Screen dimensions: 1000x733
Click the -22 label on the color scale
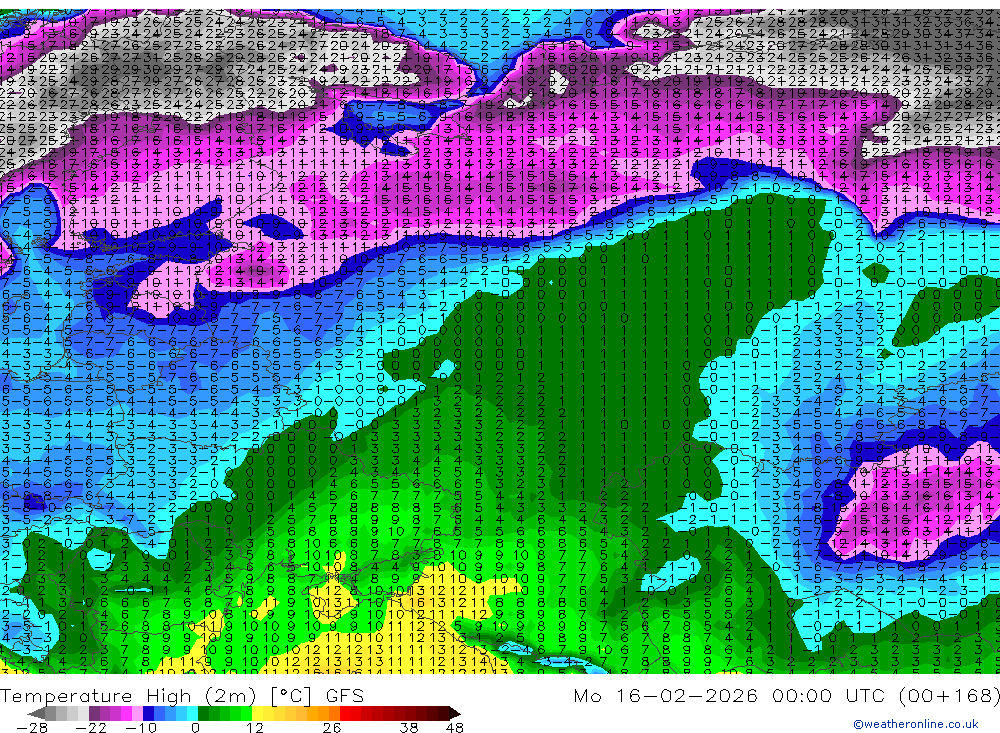click(91, 727)
